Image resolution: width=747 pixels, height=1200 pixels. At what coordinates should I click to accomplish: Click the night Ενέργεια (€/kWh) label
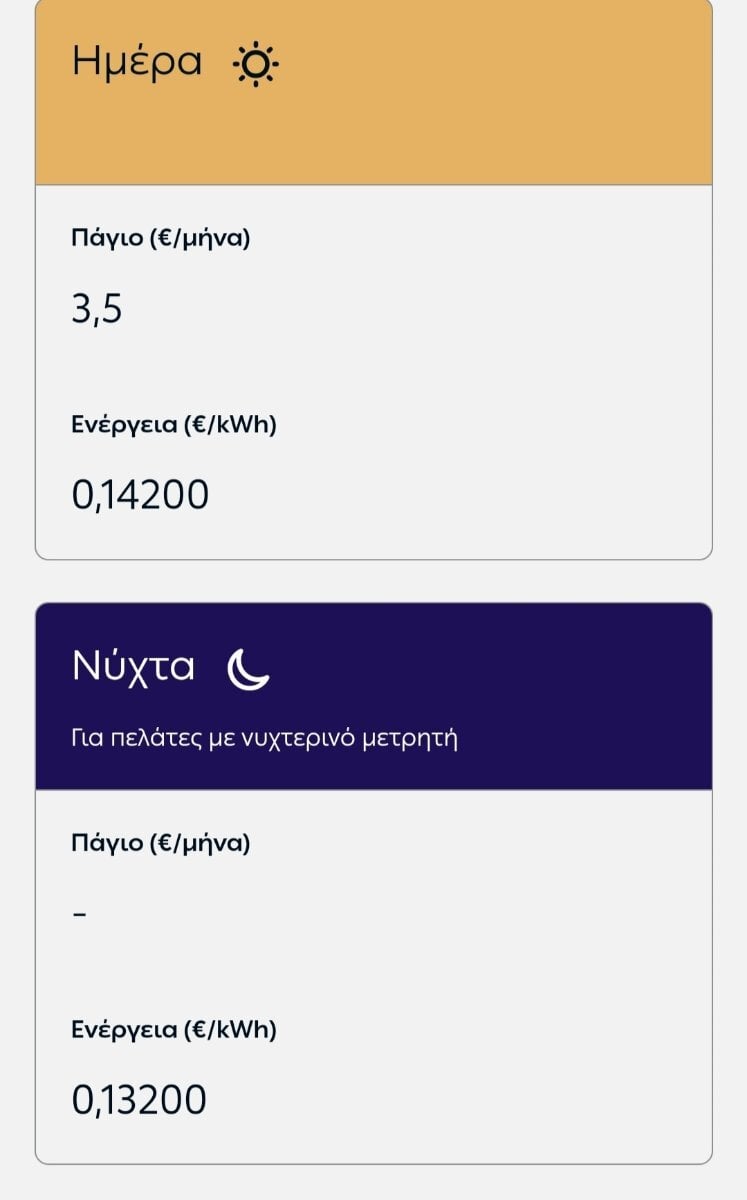[x=174, y=1030]
